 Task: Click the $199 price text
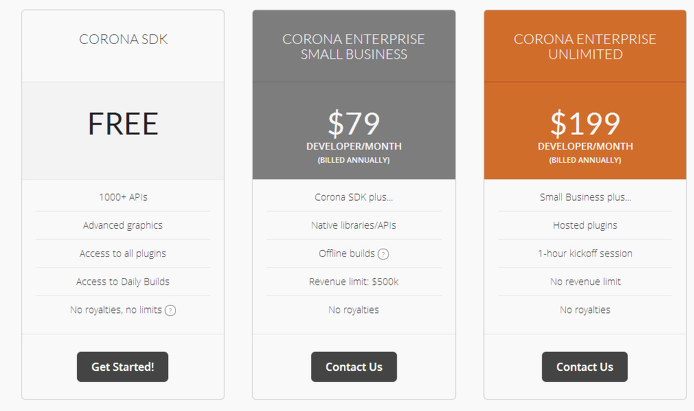click(x=585, y=123)
